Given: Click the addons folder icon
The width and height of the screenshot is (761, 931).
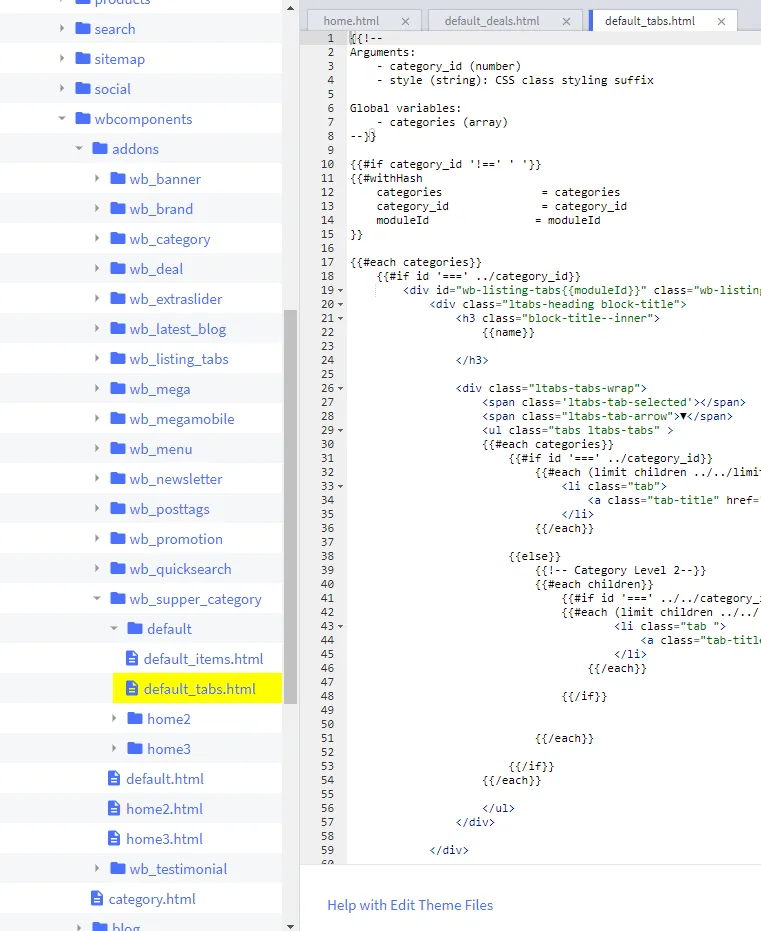Looking at the screenshot, I should (x=99, y=149).
